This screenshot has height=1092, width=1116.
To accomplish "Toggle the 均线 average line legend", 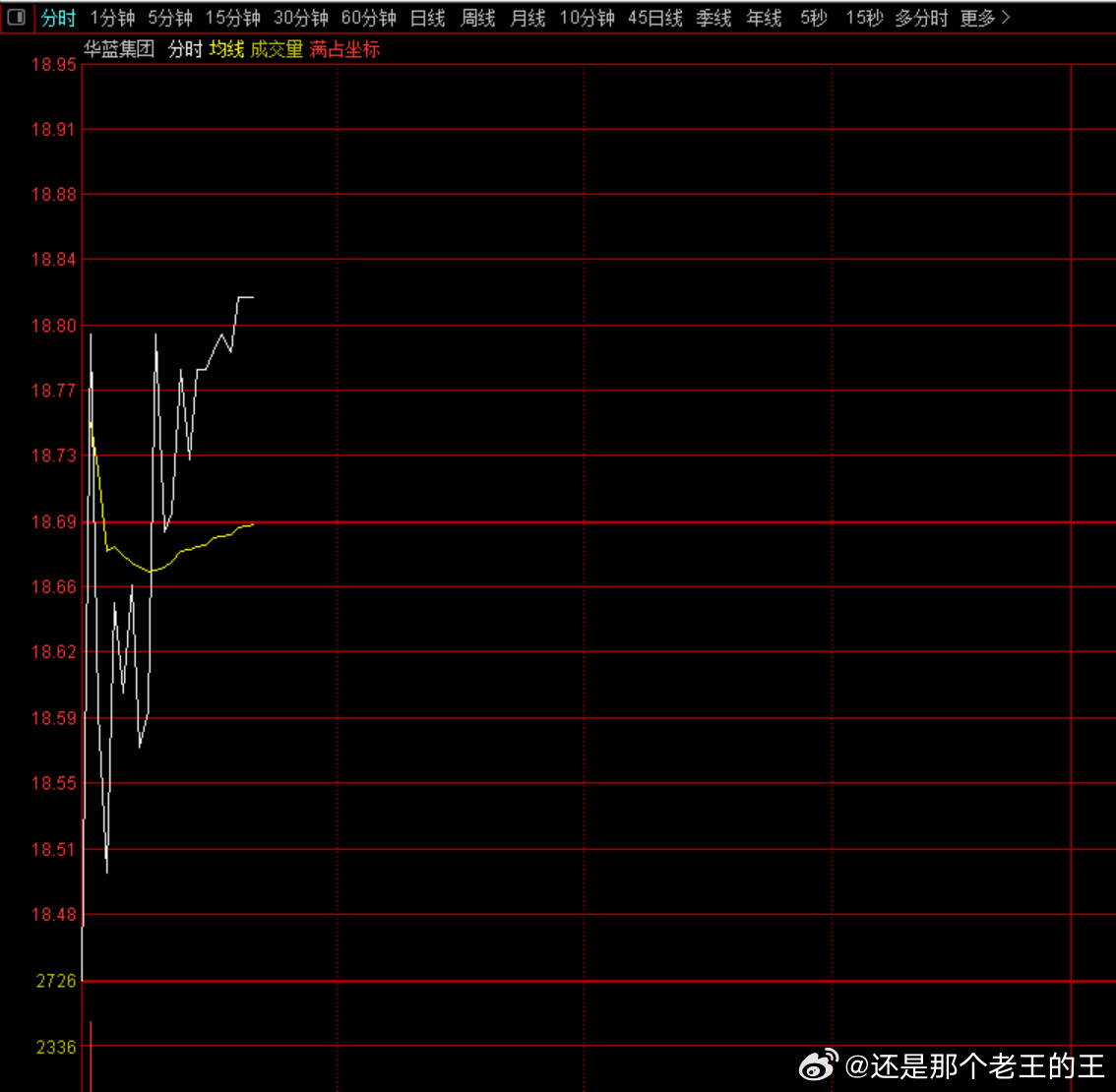I will (226, 49).
